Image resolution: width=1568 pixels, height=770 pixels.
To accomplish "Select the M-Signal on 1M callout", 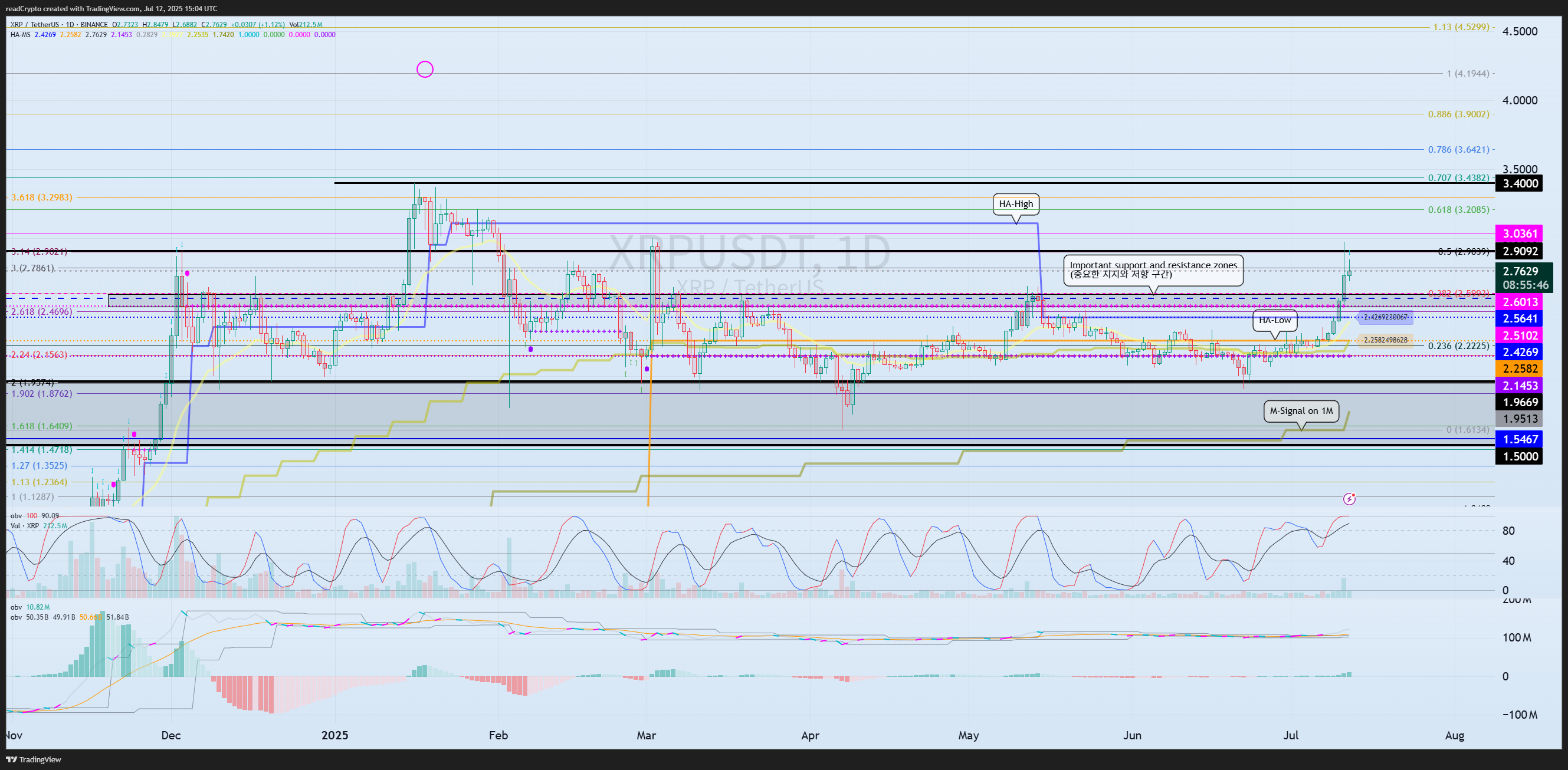I will [x=1301, y=410].
